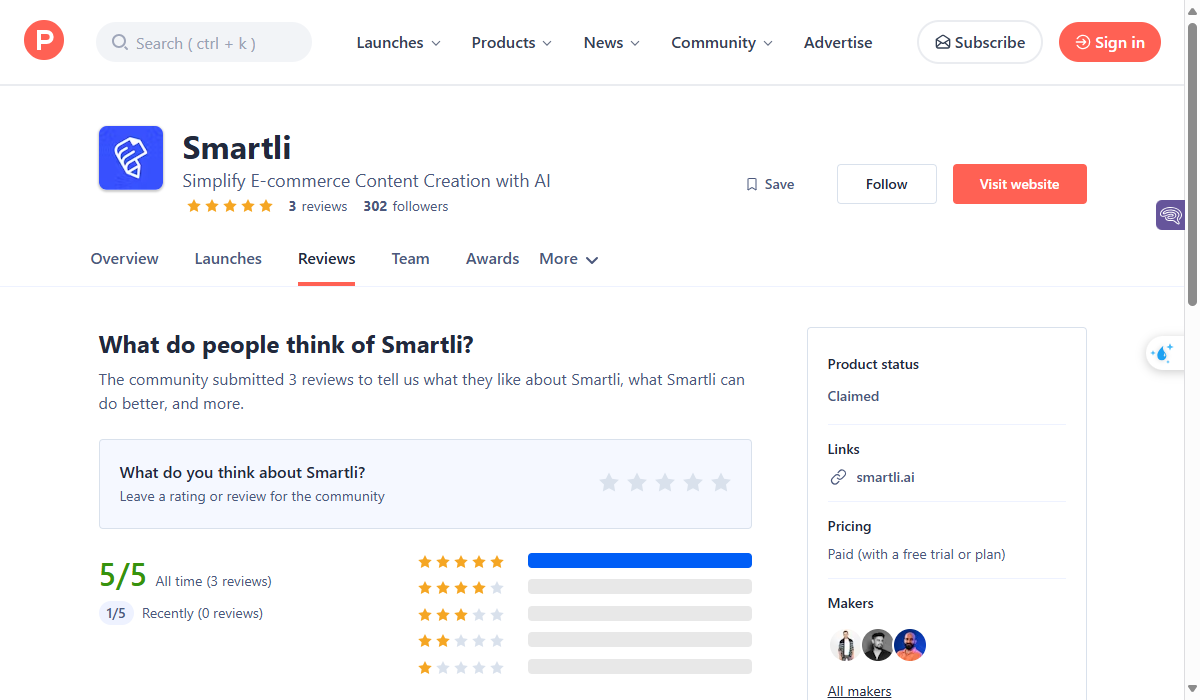Viewport: 1200px width, 700px height.
Task: Click the Smartli product logo thumbnail
Action: 131,158
